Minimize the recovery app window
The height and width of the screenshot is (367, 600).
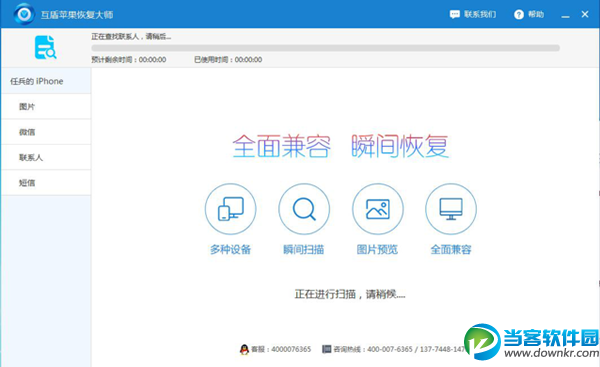tap(566, 15)
